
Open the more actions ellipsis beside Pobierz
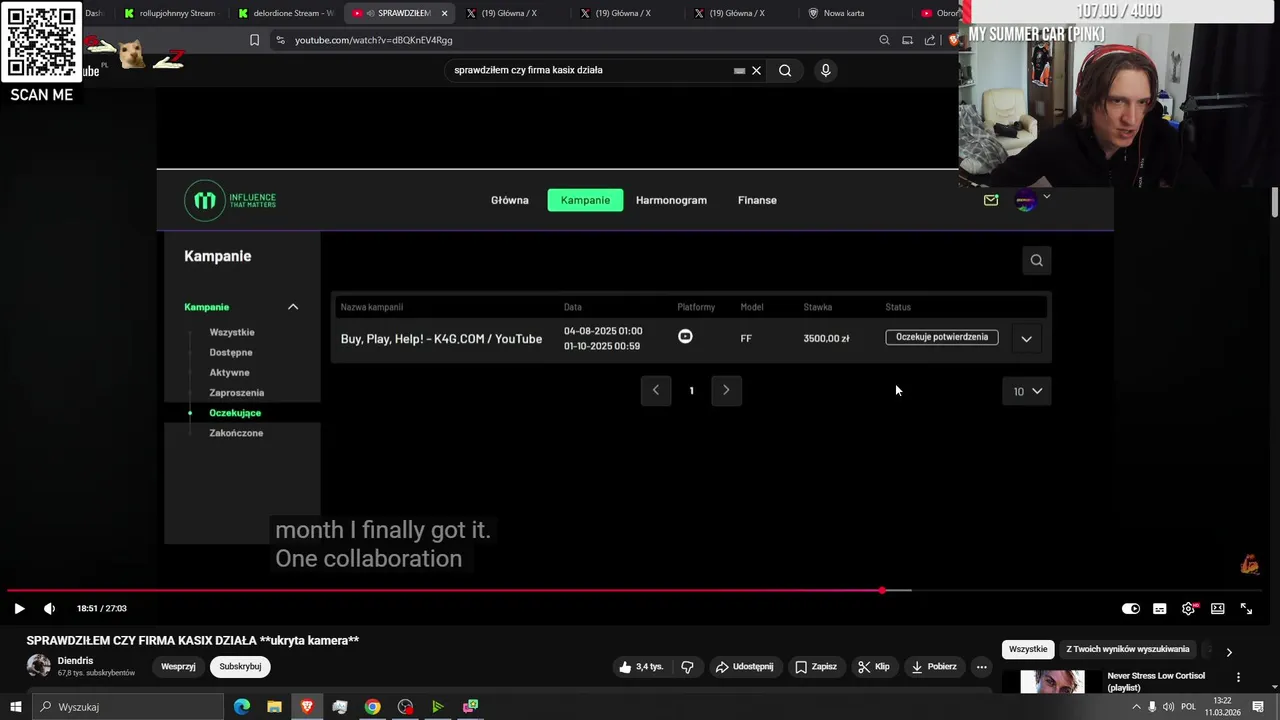coord(981,667)
